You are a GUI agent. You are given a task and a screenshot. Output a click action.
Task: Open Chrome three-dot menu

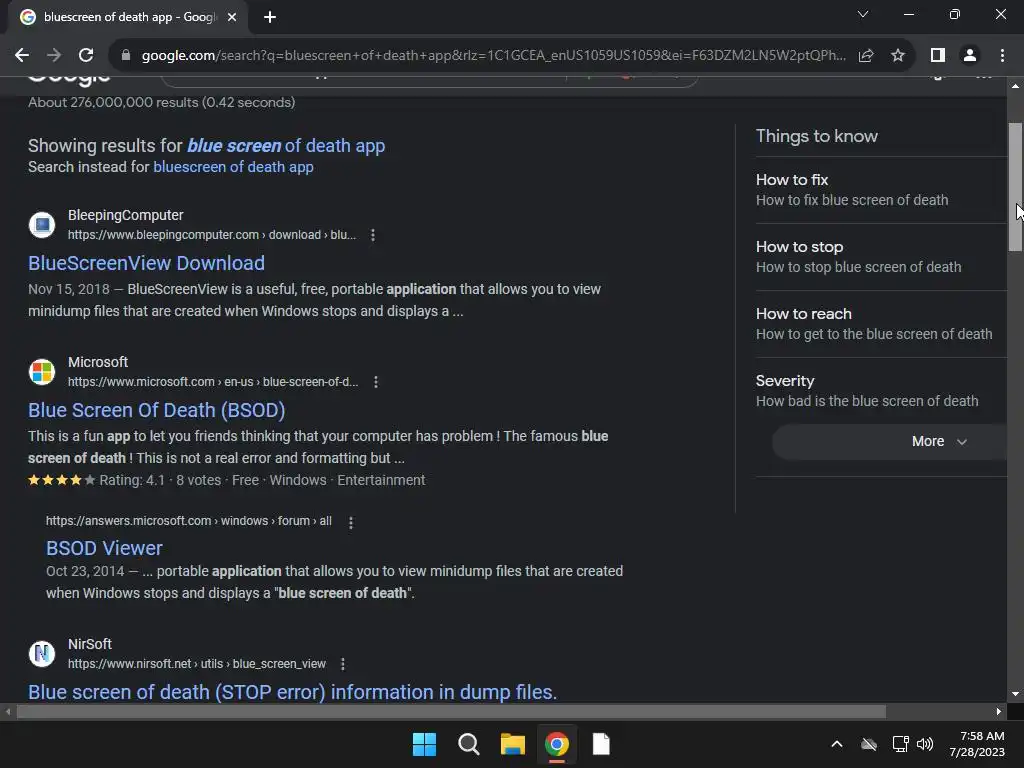1002,56
